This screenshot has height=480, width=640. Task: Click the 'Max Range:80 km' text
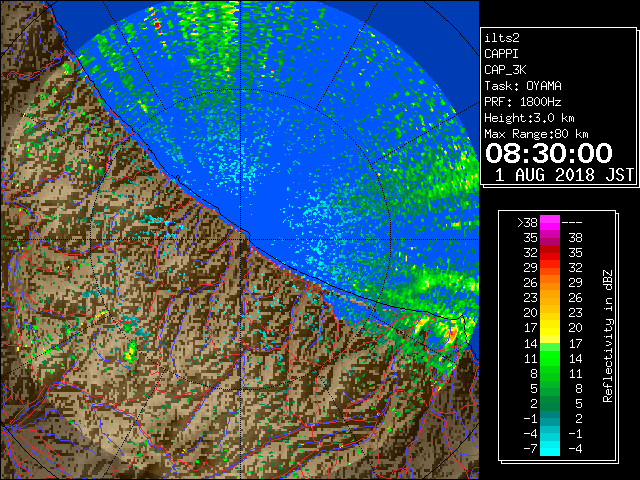click(x=536, y=134)
